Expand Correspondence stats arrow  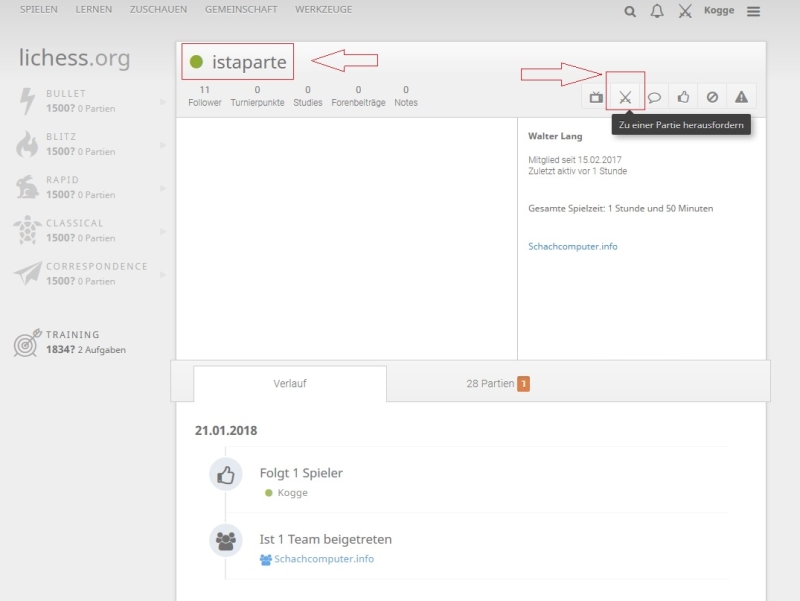pos(163,274)
